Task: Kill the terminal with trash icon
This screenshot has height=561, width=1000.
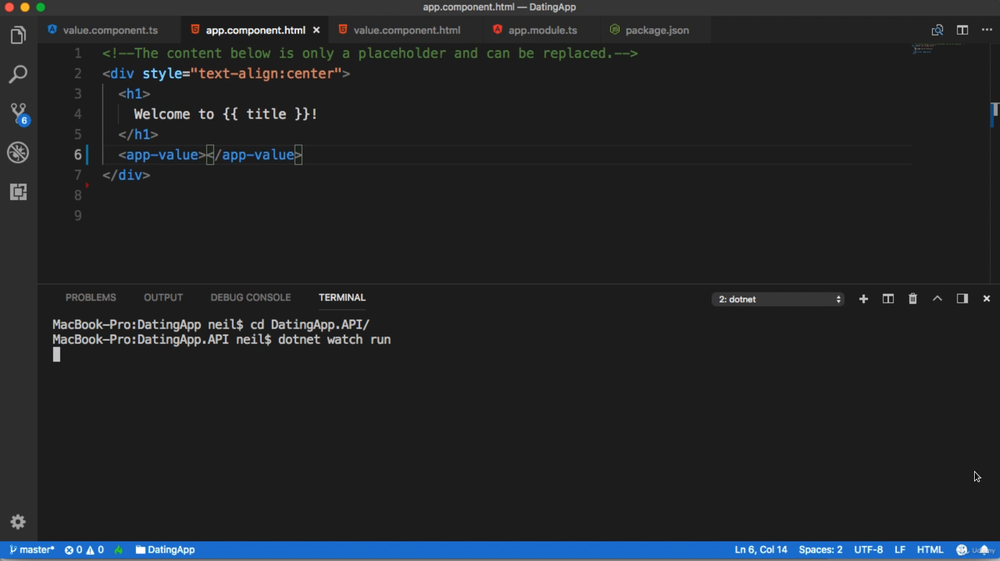Action: [x=913, y=299]
